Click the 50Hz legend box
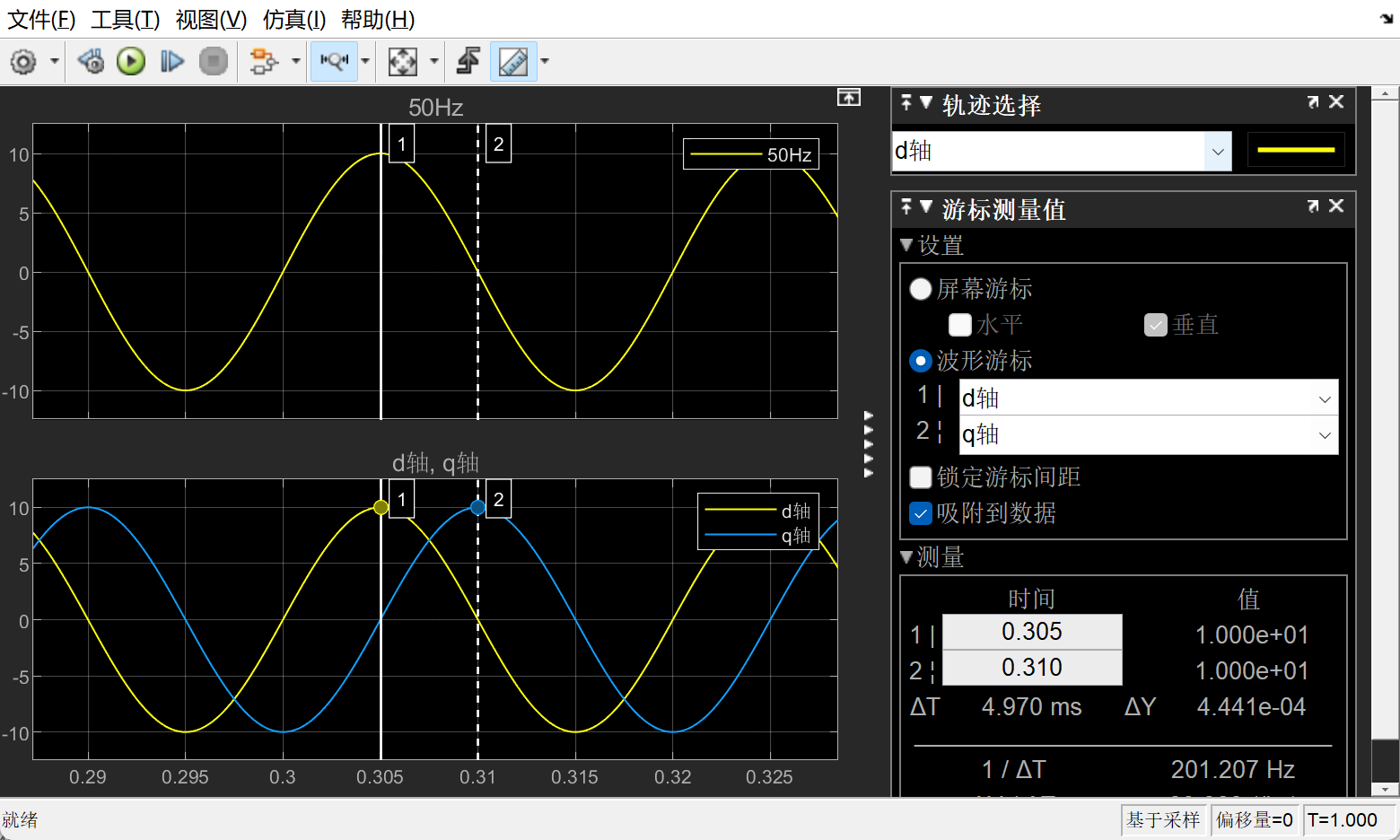The width and height of the screenshot is (1400, 840). (x=751, y=154)
